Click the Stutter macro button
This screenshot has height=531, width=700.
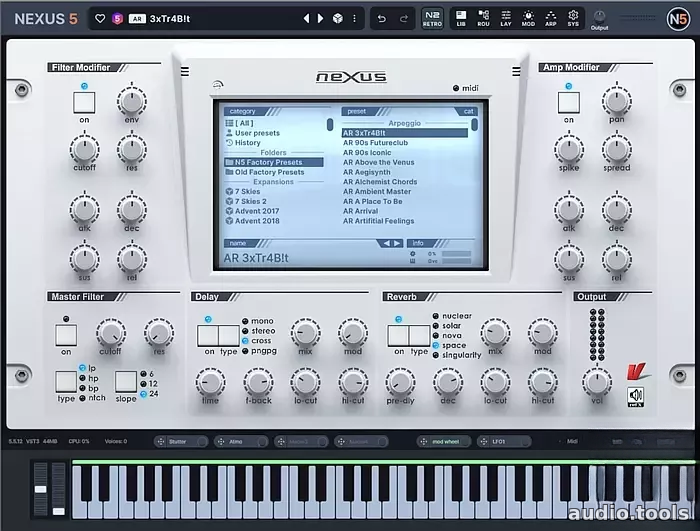click(181, 442)
